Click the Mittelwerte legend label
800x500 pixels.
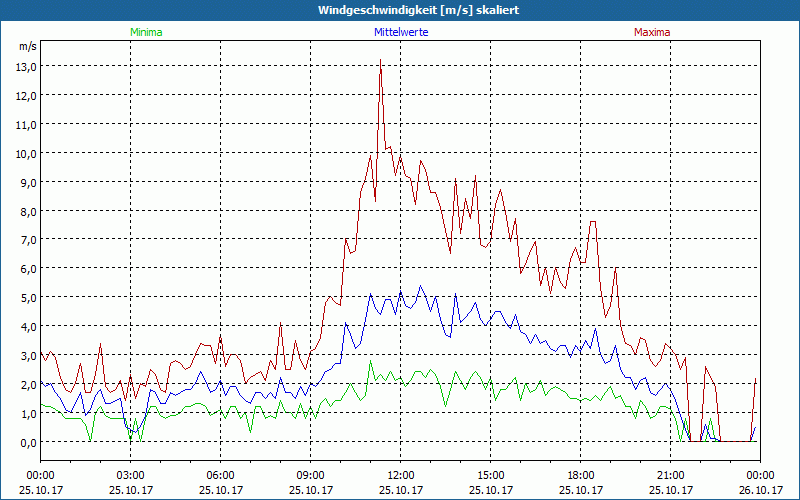pyautogui.click(x=401, y=32)
